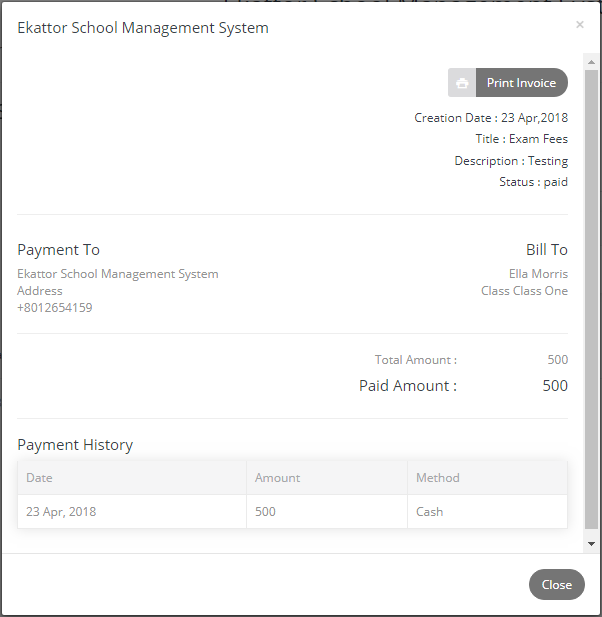Close the dialog with the X icon
Image resolution: width=602 pixels, height=617 pixels.
[580, 25]
